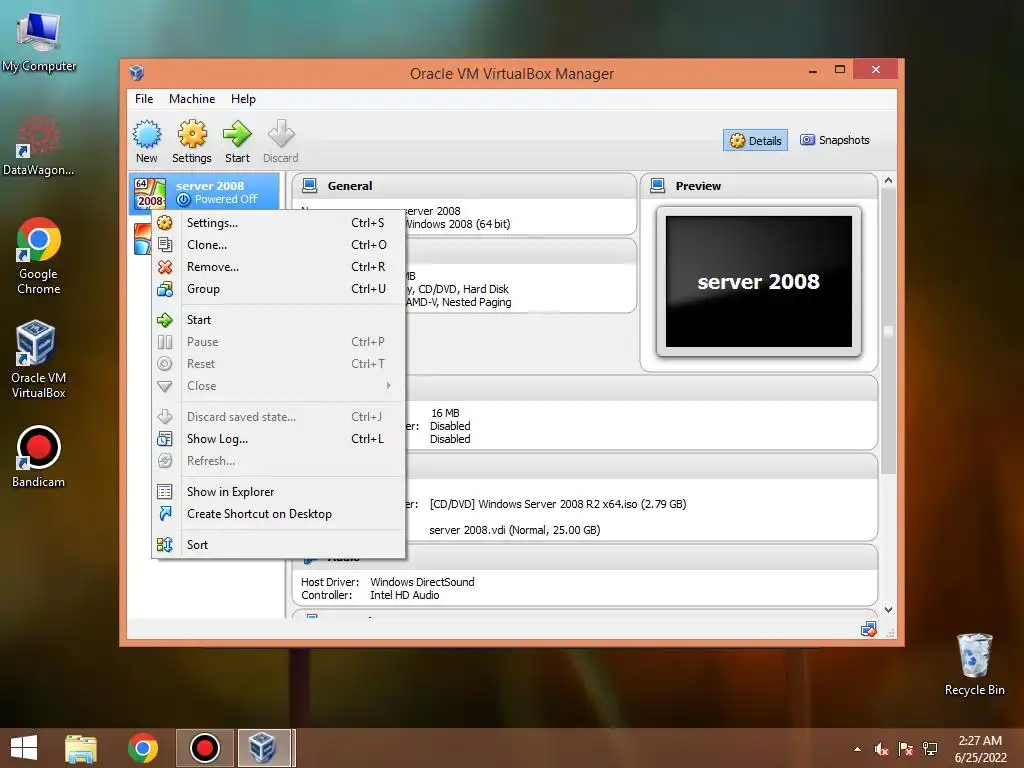Open the Recycle Bin on the desktop

coord(974,664)
